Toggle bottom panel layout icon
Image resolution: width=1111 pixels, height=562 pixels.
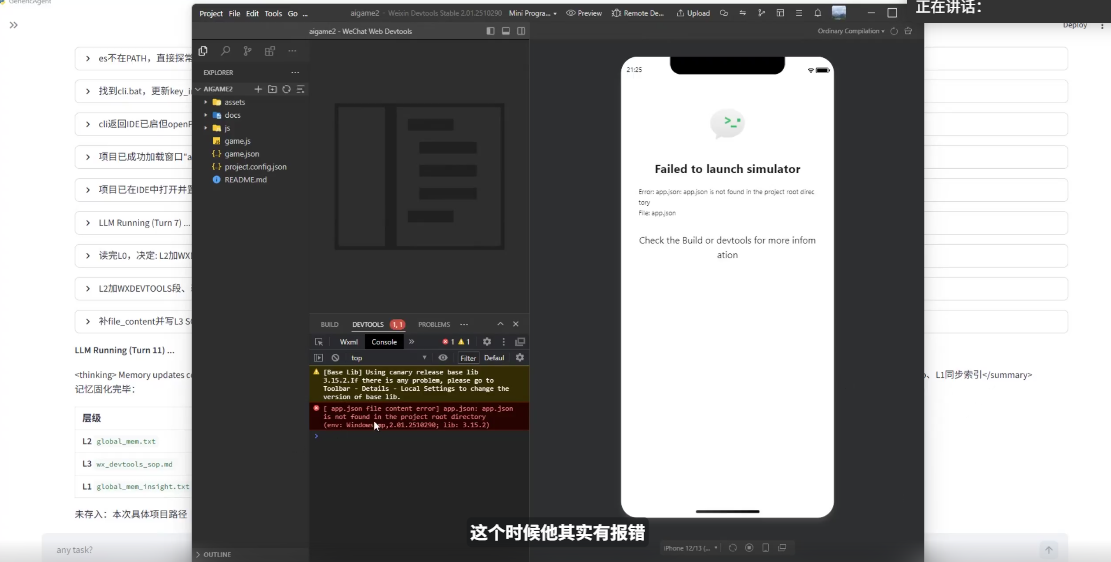coord(506,31)
